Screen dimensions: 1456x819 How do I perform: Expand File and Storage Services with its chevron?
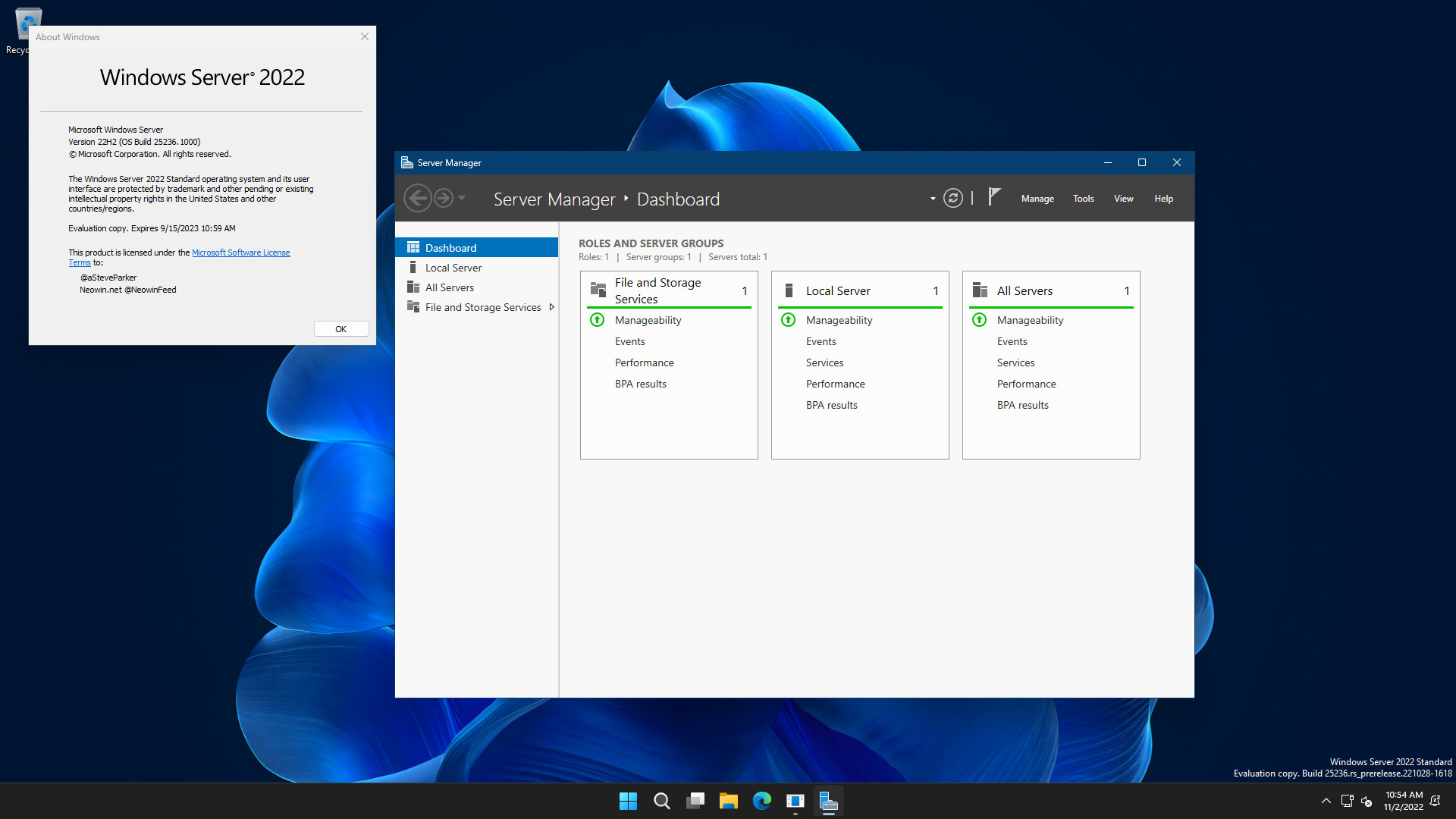(551, 307)
